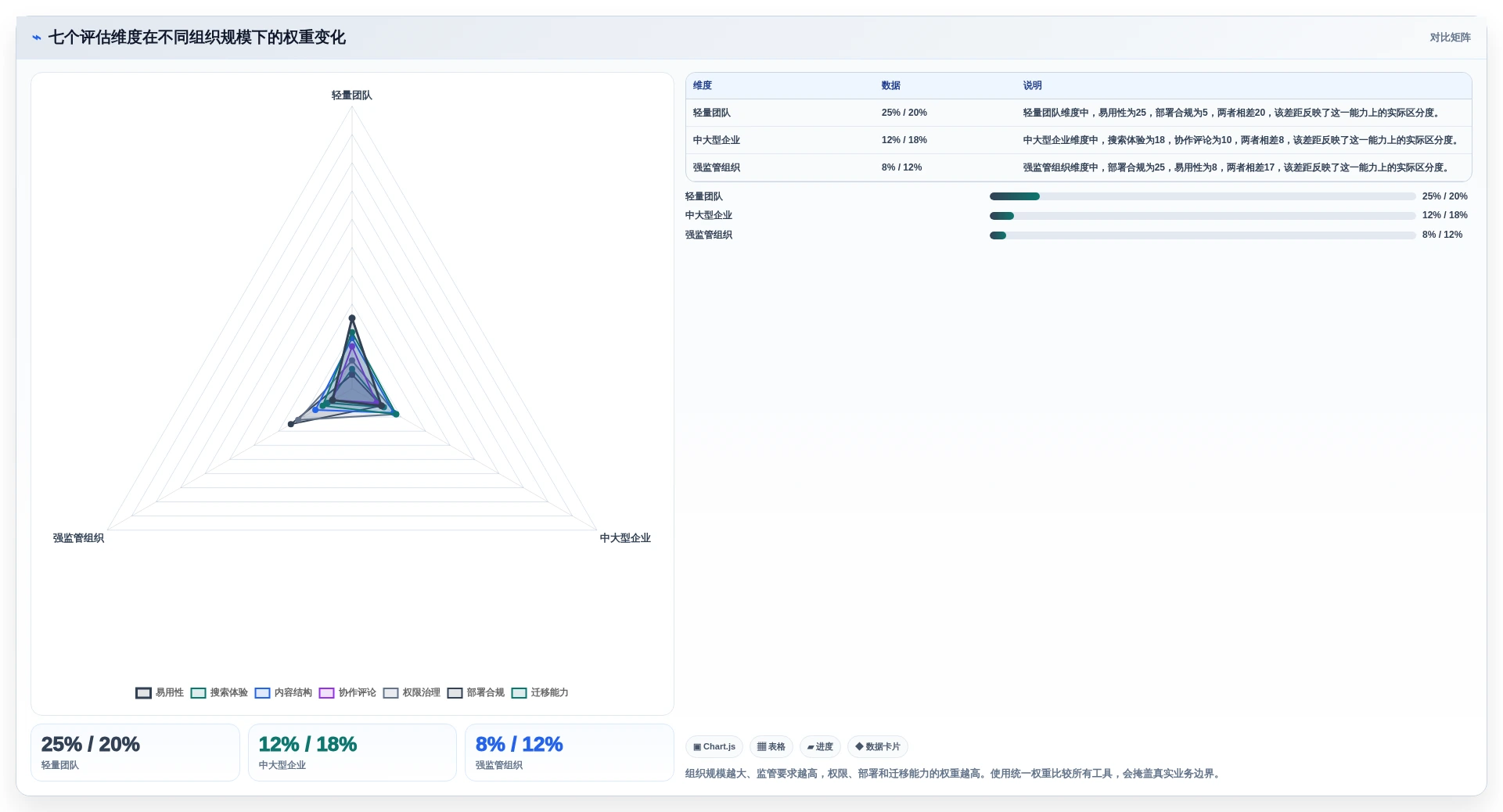Click the 中大型企业 description cell text
1503x812 pixels.
1242,140
